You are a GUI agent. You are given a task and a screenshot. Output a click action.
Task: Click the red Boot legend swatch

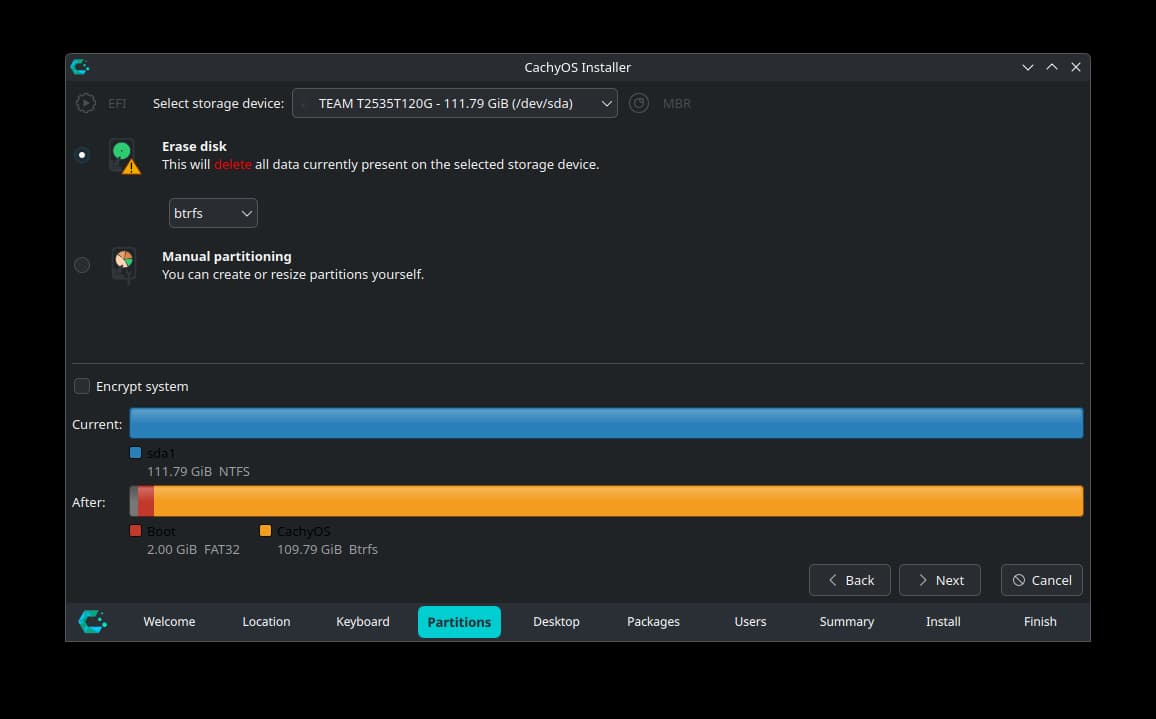coord(136,531)
